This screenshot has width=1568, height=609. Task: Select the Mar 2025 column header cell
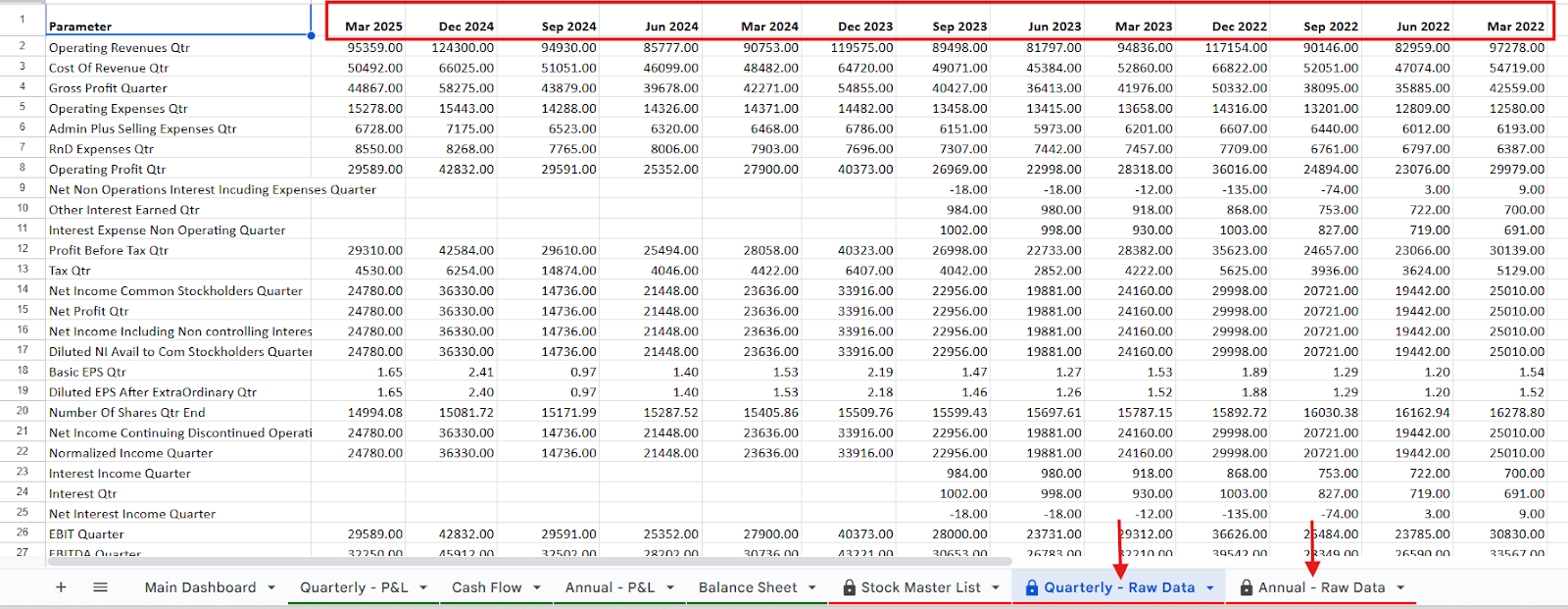pyautogui.click(x=359, y=21)
